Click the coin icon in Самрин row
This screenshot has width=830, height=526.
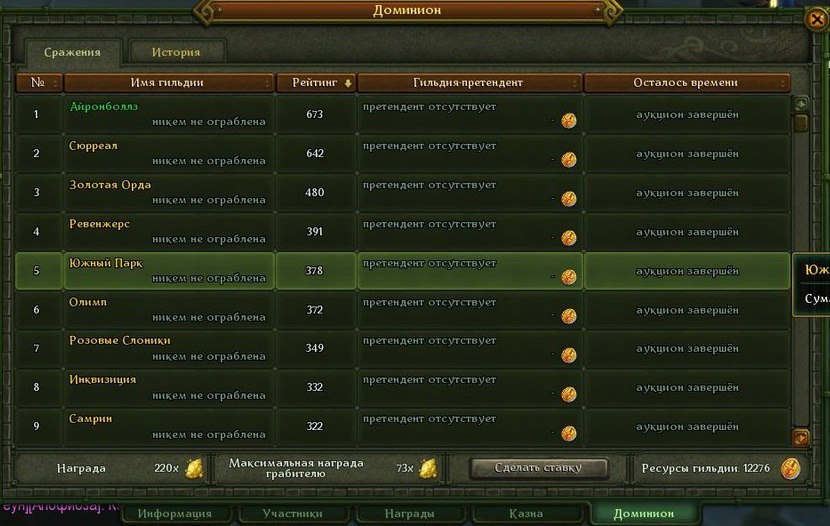[569, 433]
